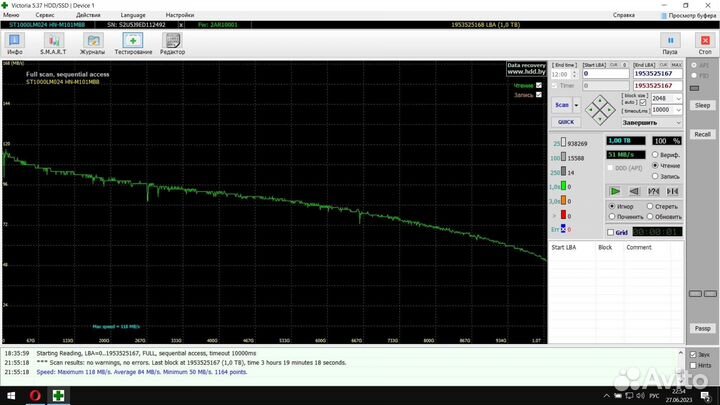Open the Инфо drive information panel
Screen dimensions: 720x405
pos(15,43)
